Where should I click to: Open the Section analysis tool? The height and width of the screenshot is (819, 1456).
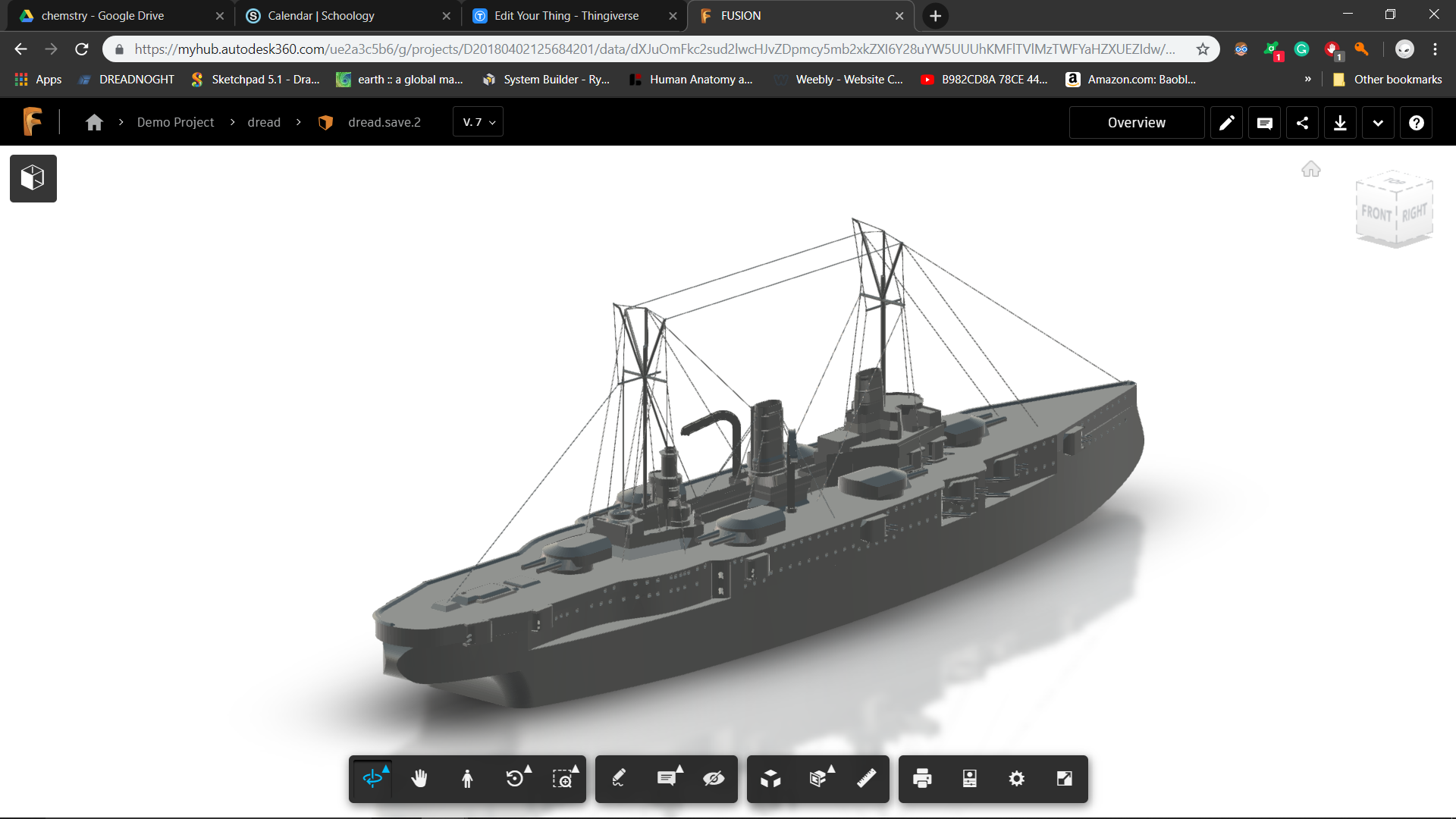pos(818,778)
